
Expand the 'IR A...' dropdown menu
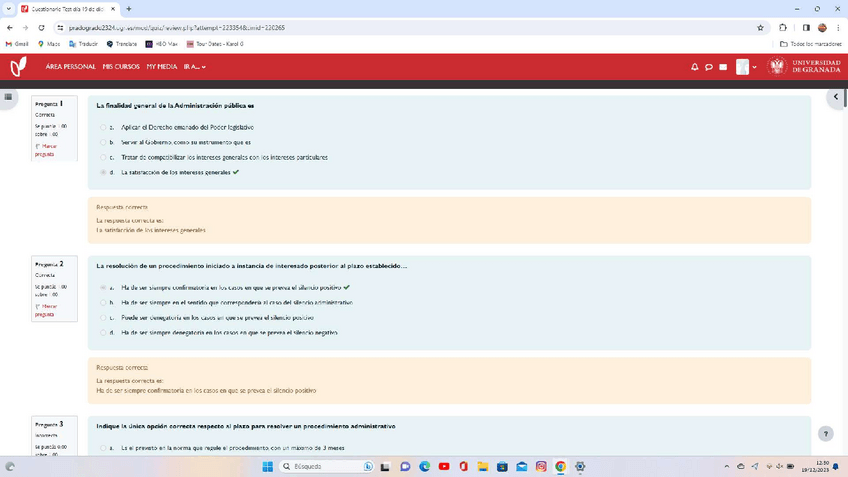195,67
